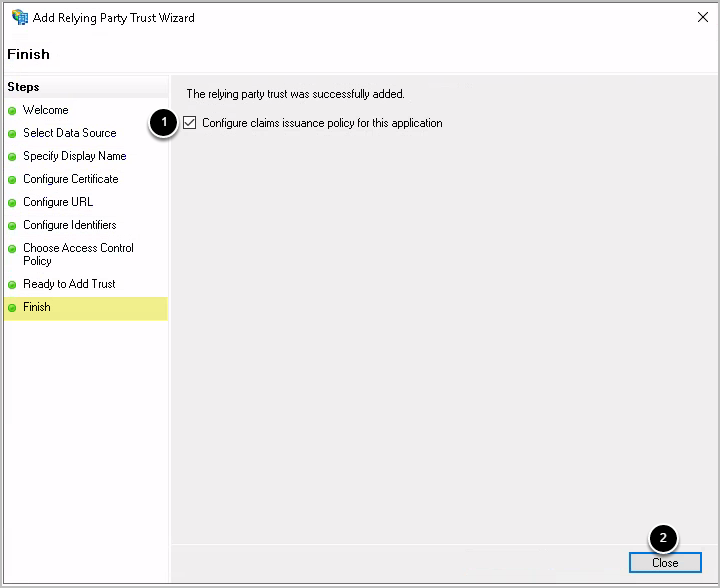Select the Configure Identifiers step
The width and height of the screenshot is (720, 588).
coord(70,225)
